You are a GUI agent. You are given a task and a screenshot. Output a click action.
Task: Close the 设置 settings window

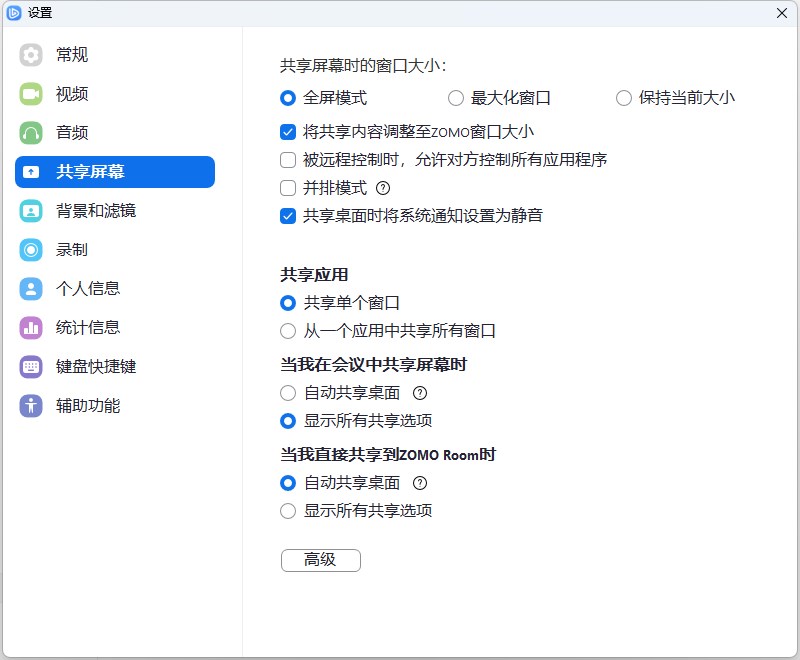[x=782, y=13]
